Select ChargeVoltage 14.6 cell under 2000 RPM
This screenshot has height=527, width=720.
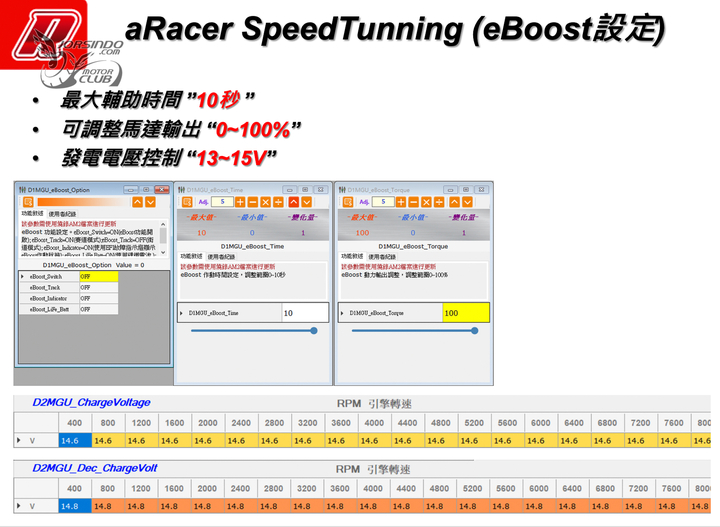(208, 441)
